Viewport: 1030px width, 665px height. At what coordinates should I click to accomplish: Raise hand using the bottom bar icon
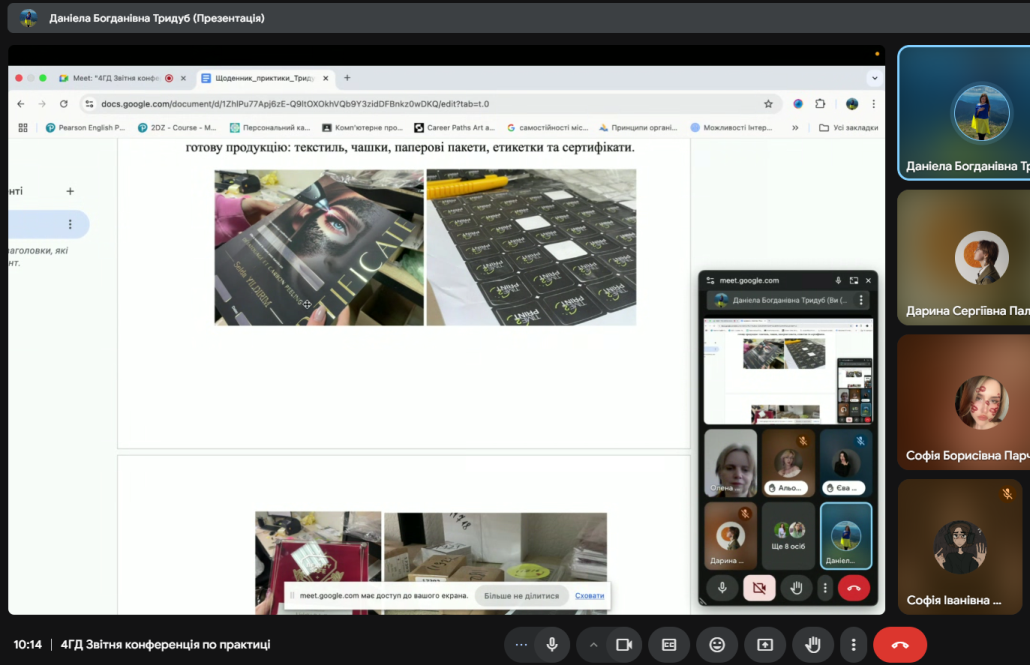point(813,645)
